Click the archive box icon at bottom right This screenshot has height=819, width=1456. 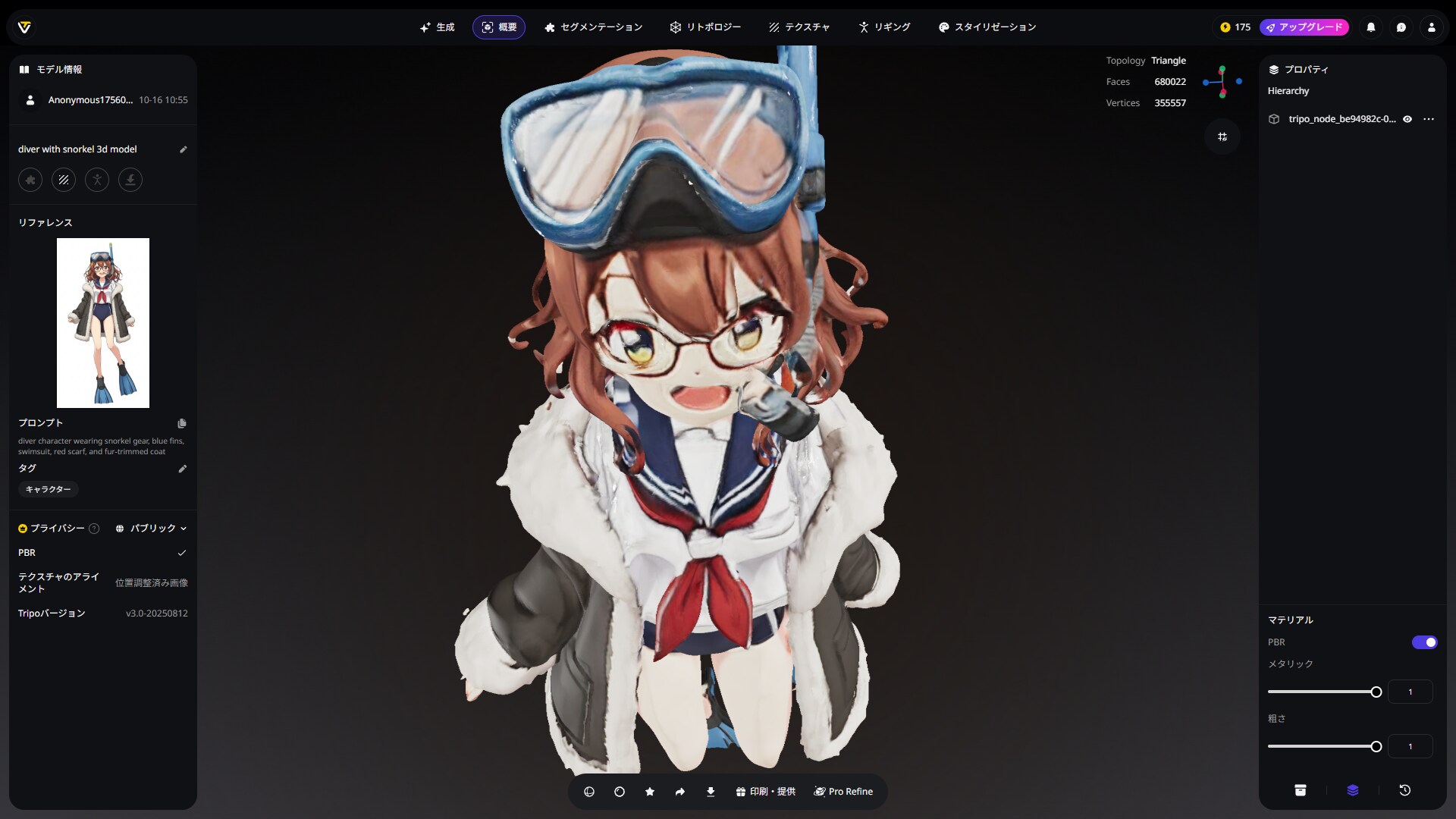(1301, 790)
